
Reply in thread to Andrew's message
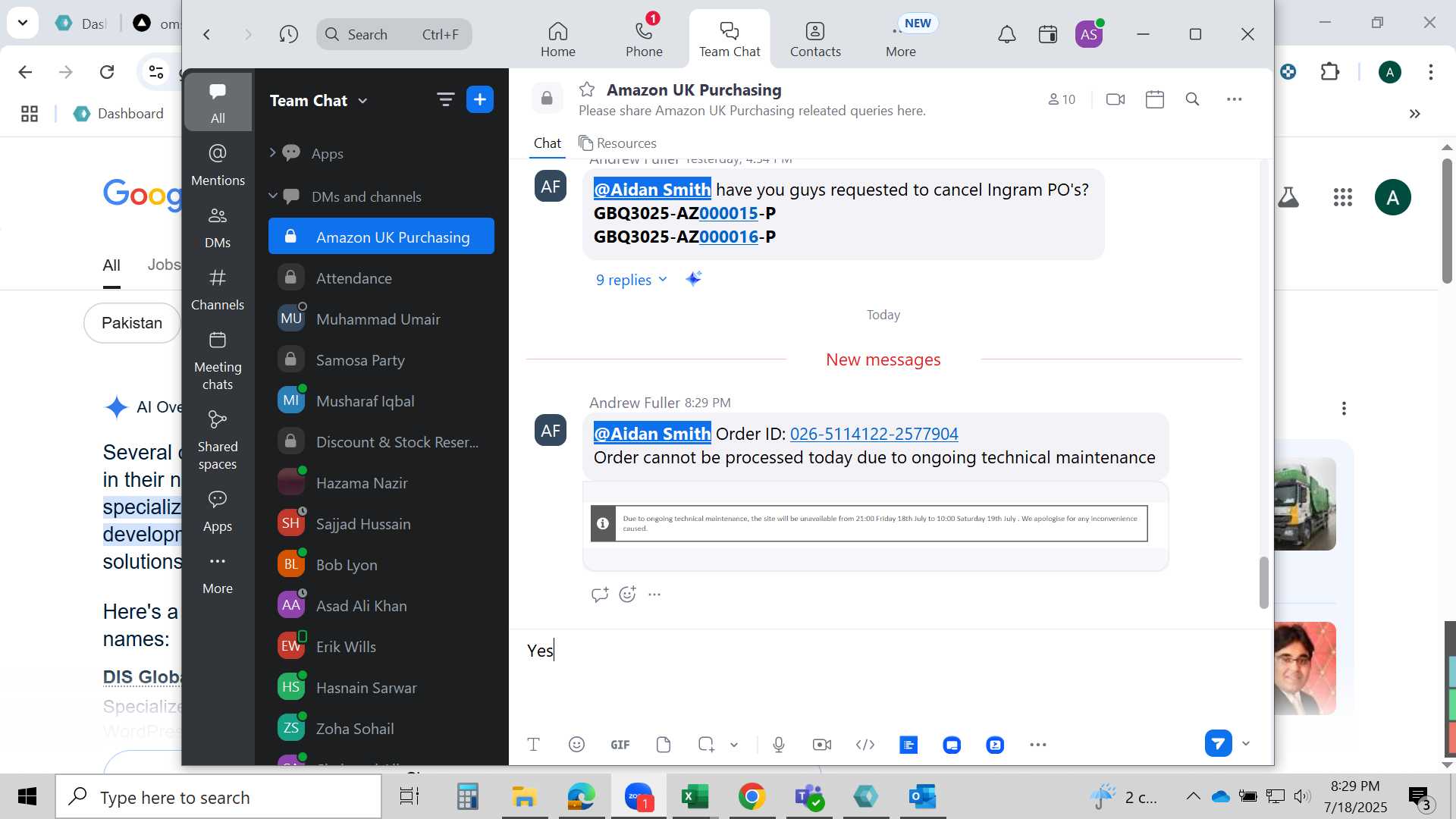pyautogui.click(x=599, y=594)
